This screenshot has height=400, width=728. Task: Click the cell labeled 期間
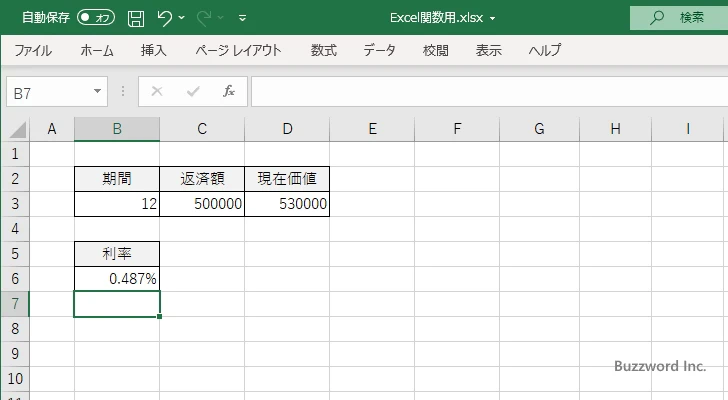[117, 179]
